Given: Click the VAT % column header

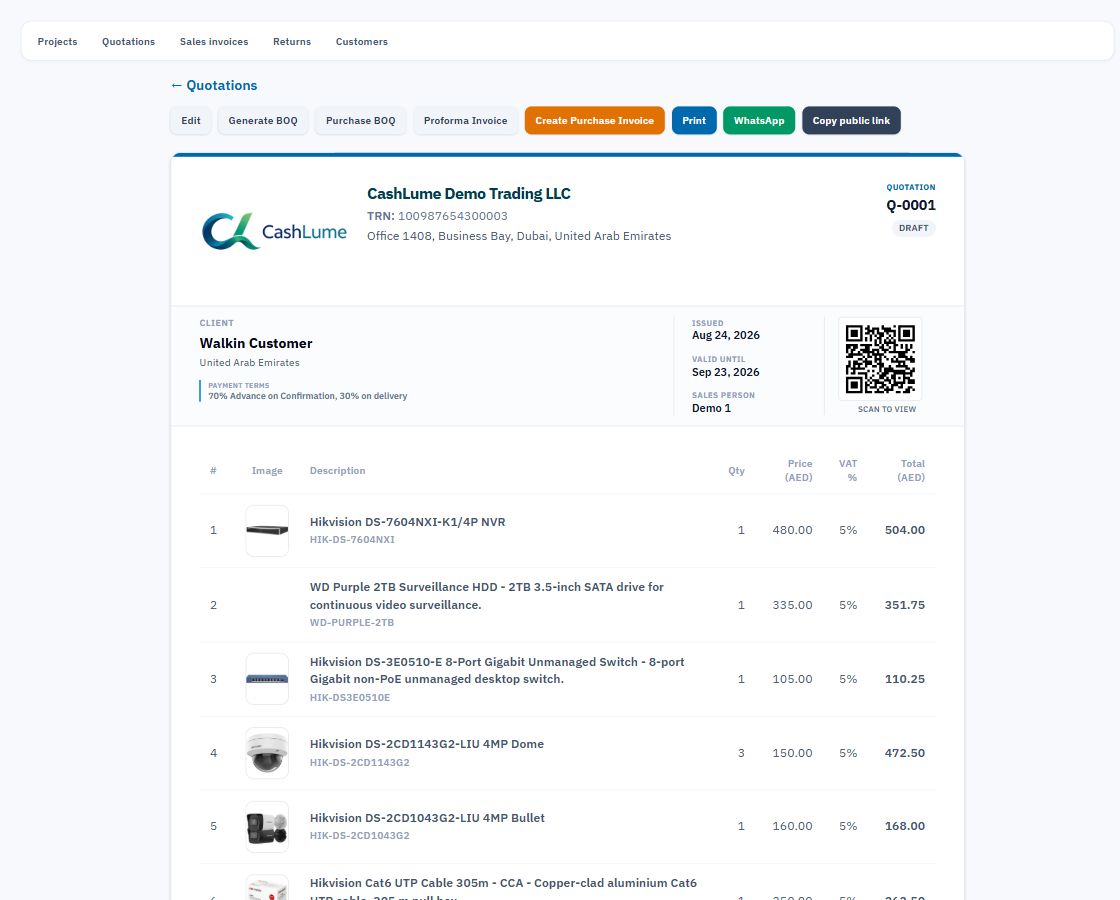Looking at the screenshot, I should (848, 471).
